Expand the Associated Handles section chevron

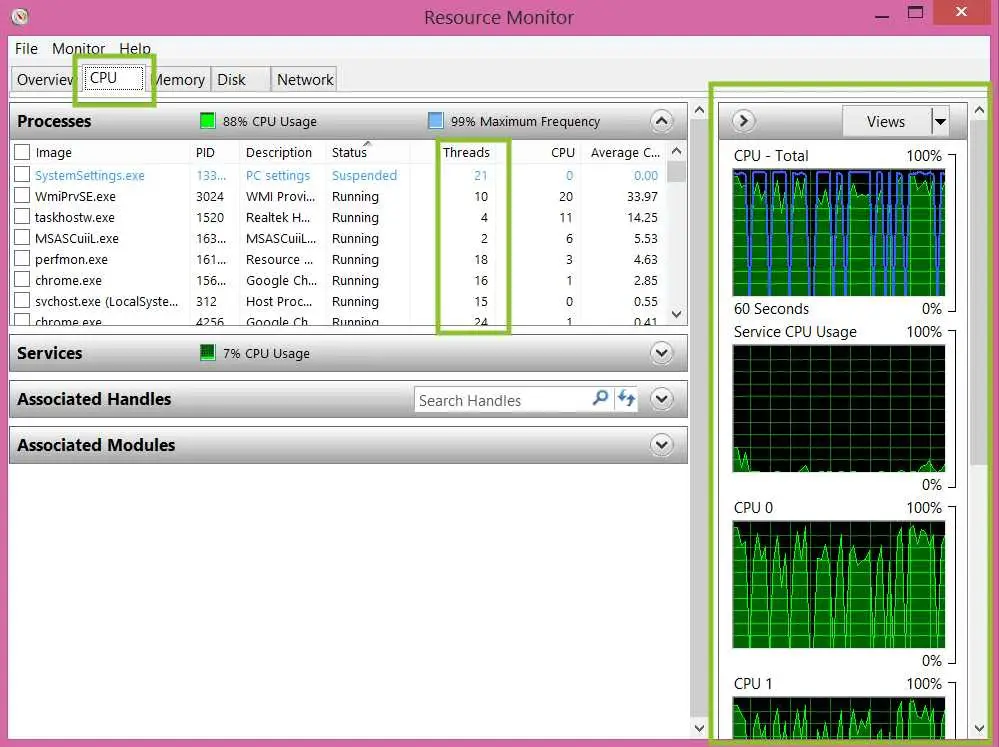[x=661, y=399]
